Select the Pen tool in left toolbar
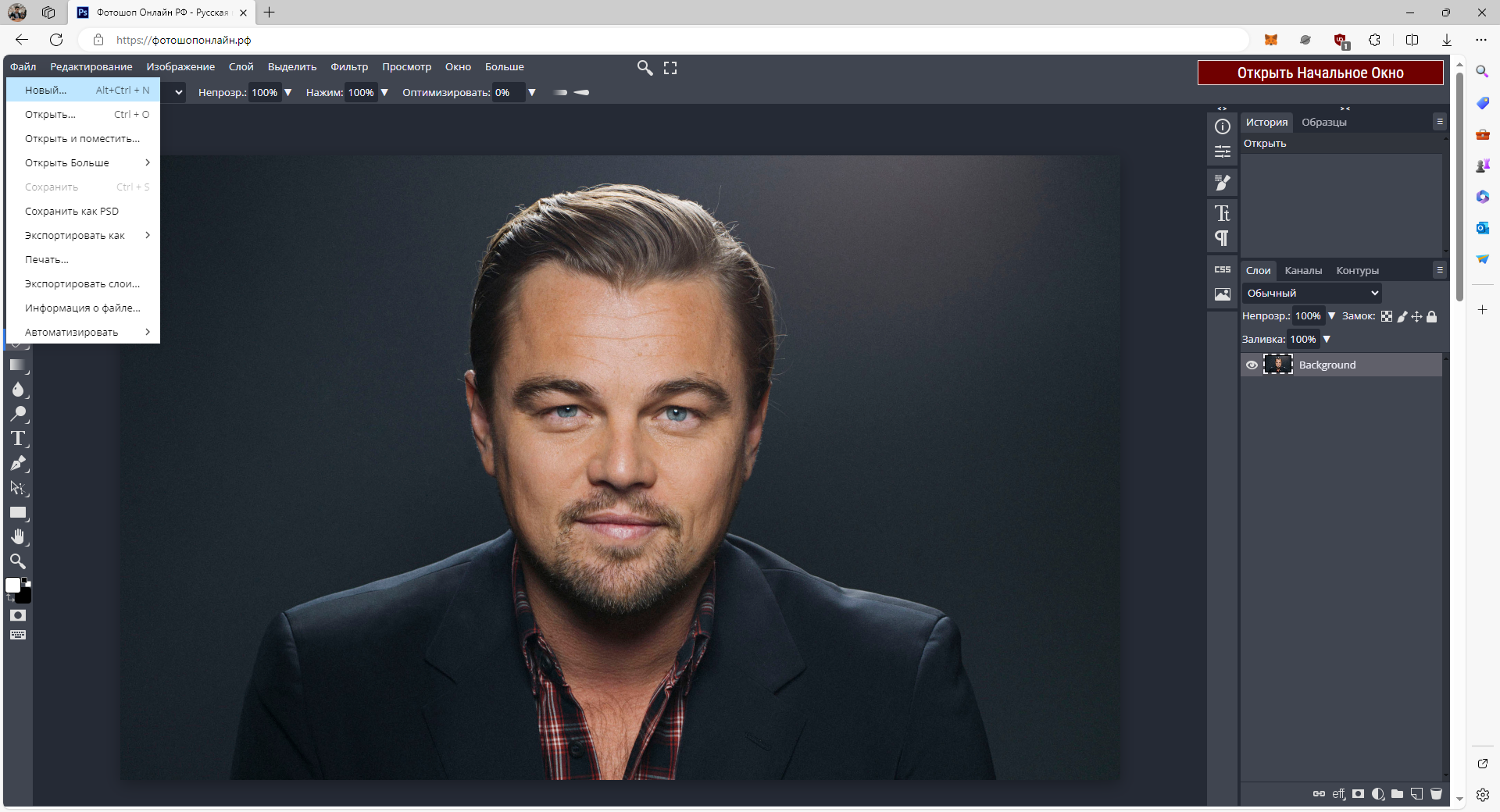Viewport: 1500px width, 812px height. click(x=18, y=463)
